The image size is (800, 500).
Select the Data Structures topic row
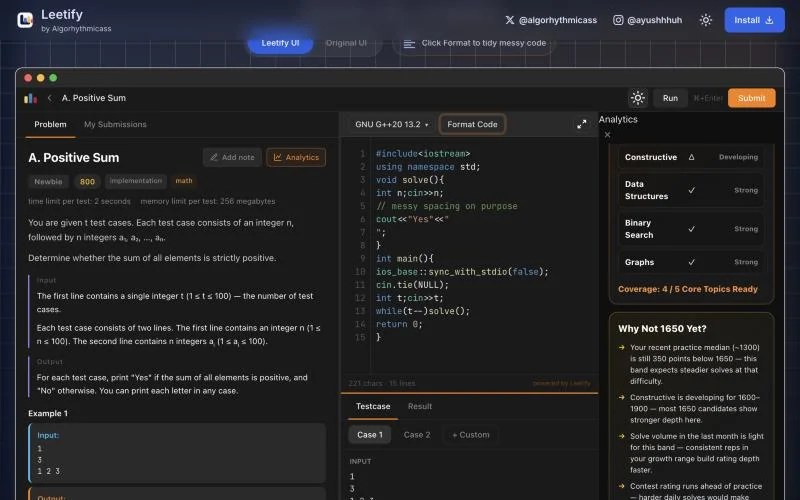(691, 190)
